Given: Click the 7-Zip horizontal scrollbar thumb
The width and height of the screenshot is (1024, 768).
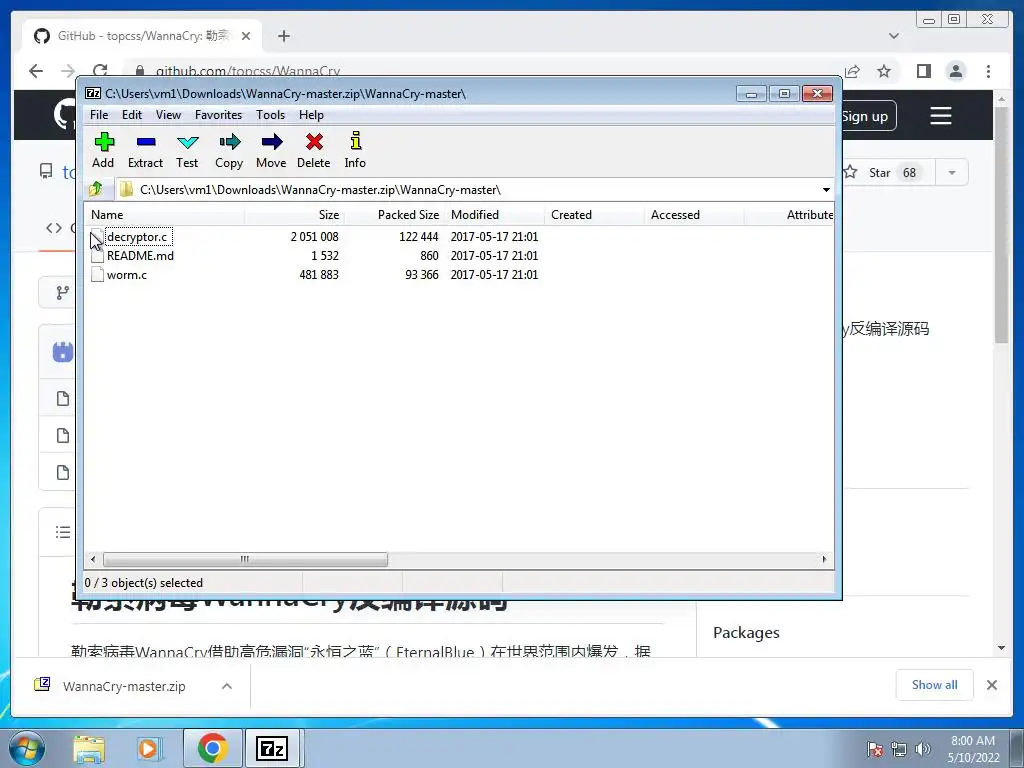Looking at the screenshot, I should click(245, 559).
